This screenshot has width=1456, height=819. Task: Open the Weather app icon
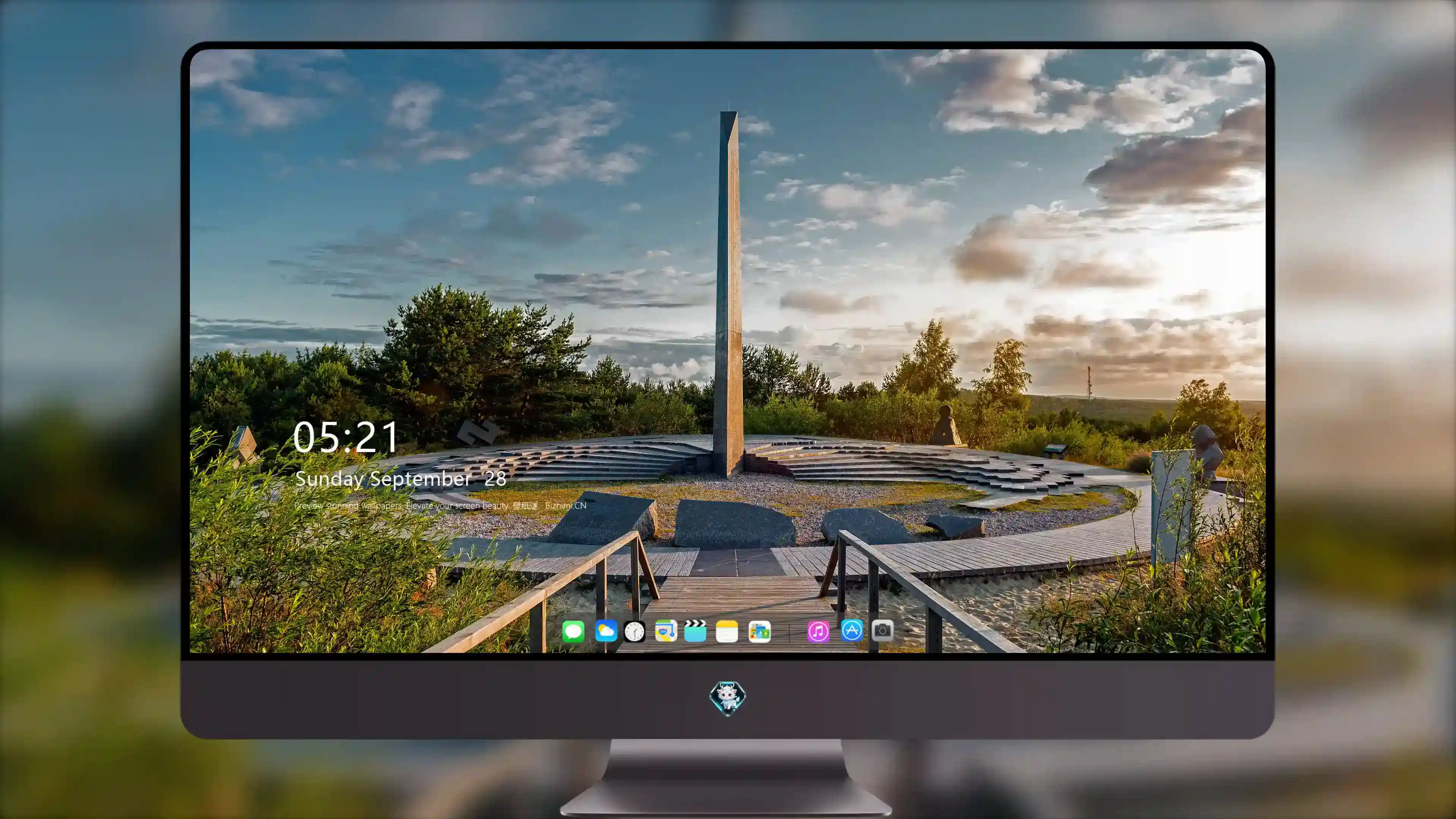tap(606, 631)
